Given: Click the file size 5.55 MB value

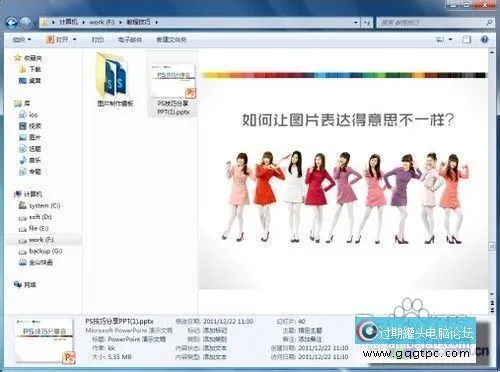Looking at the screenshot, I should 120,357.
